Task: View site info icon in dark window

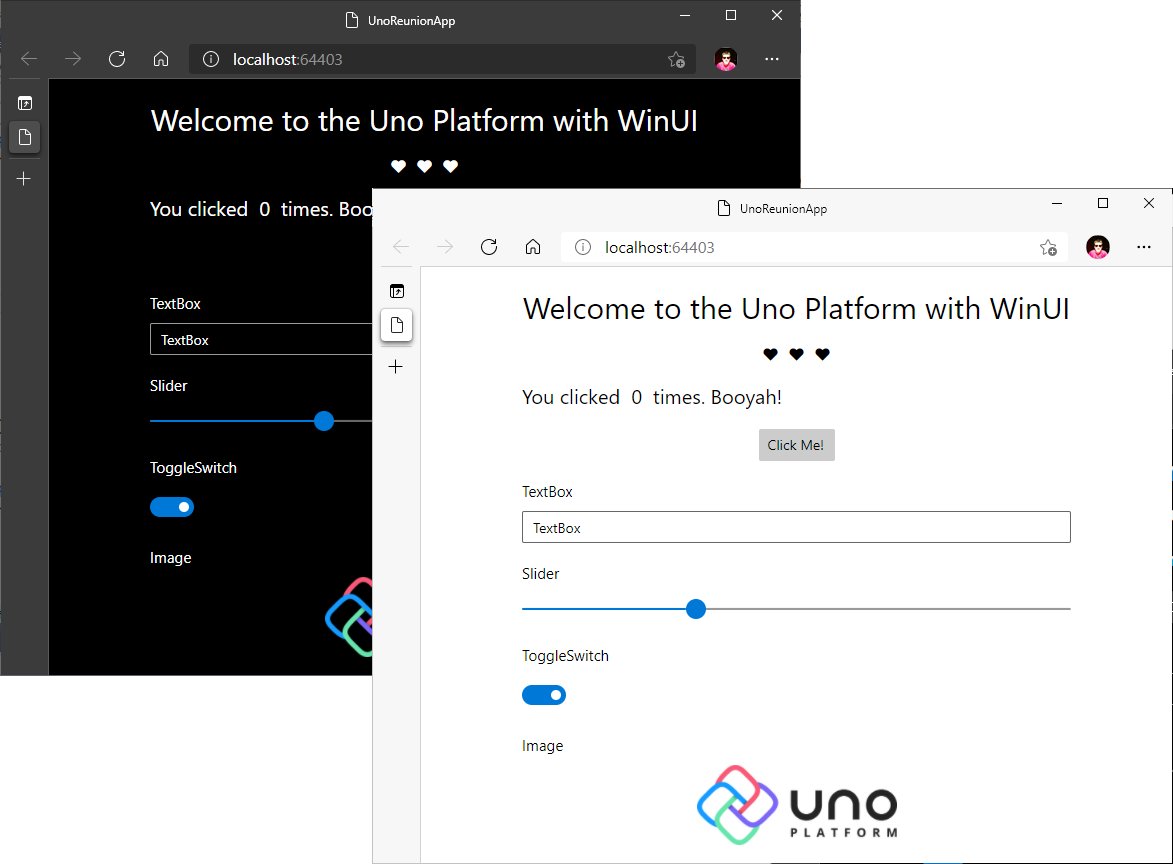Action: [211, 59]
